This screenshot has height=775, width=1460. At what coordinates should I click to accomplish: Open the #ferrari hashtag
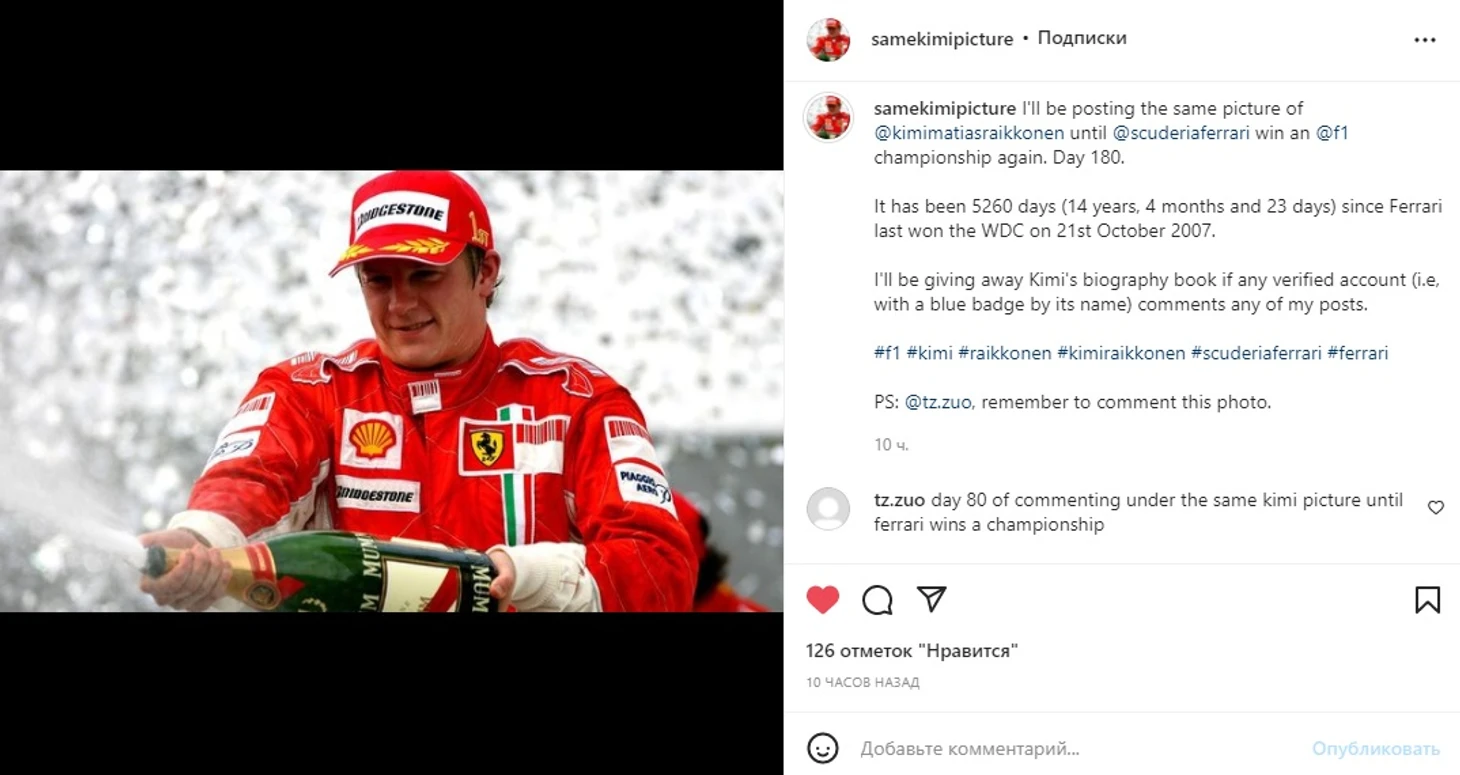1357,353
